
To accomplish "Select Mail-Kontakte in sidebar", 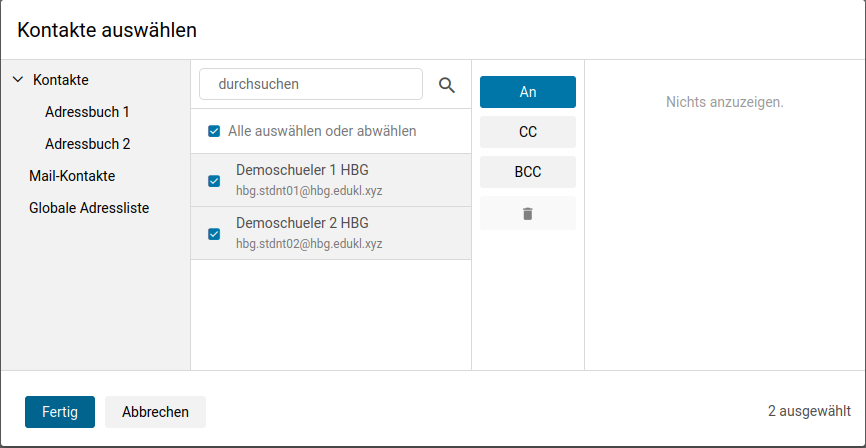I will coord(72,176).
